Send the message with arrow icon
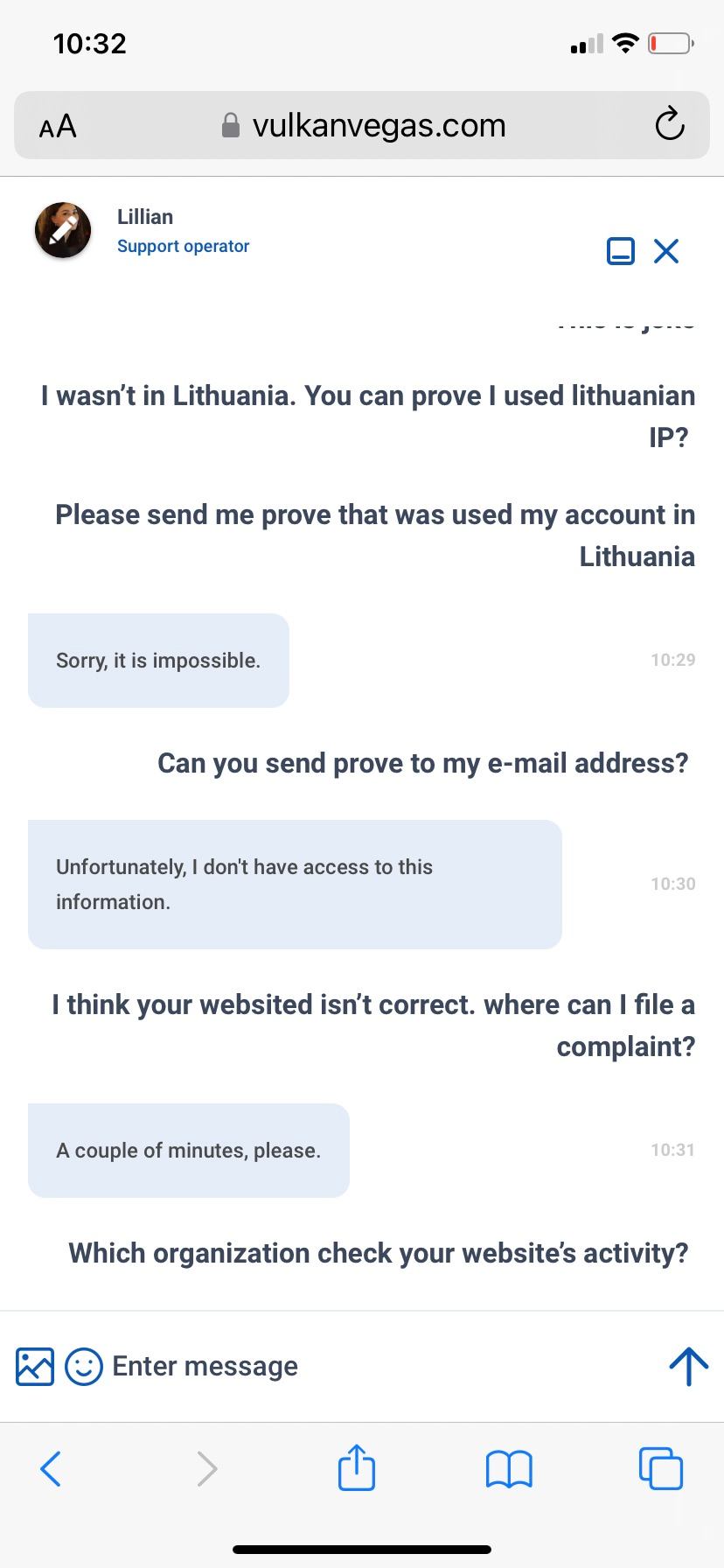The image size is (724, 1568). [x=688, y=1366]
